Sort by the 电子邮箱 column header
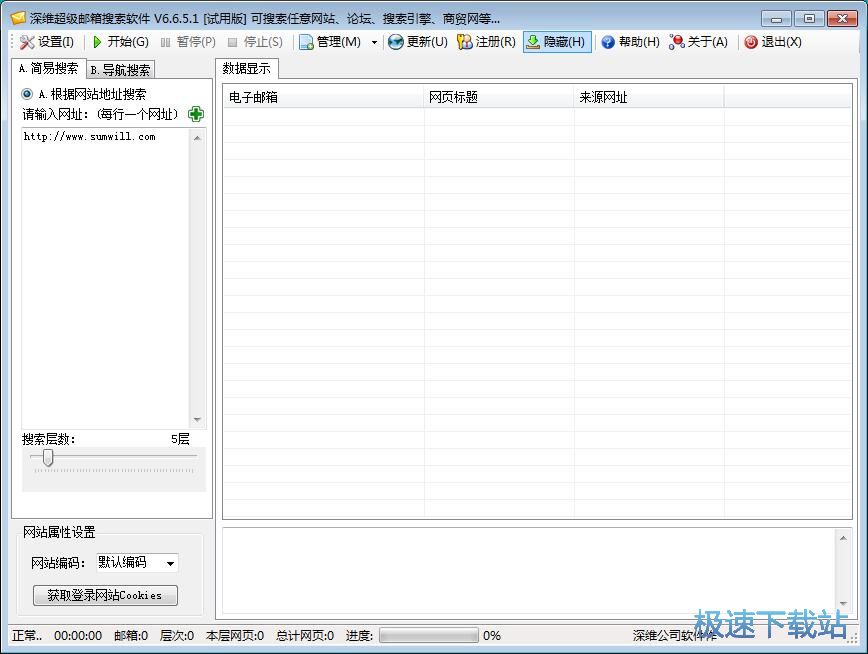 [323, 97]
